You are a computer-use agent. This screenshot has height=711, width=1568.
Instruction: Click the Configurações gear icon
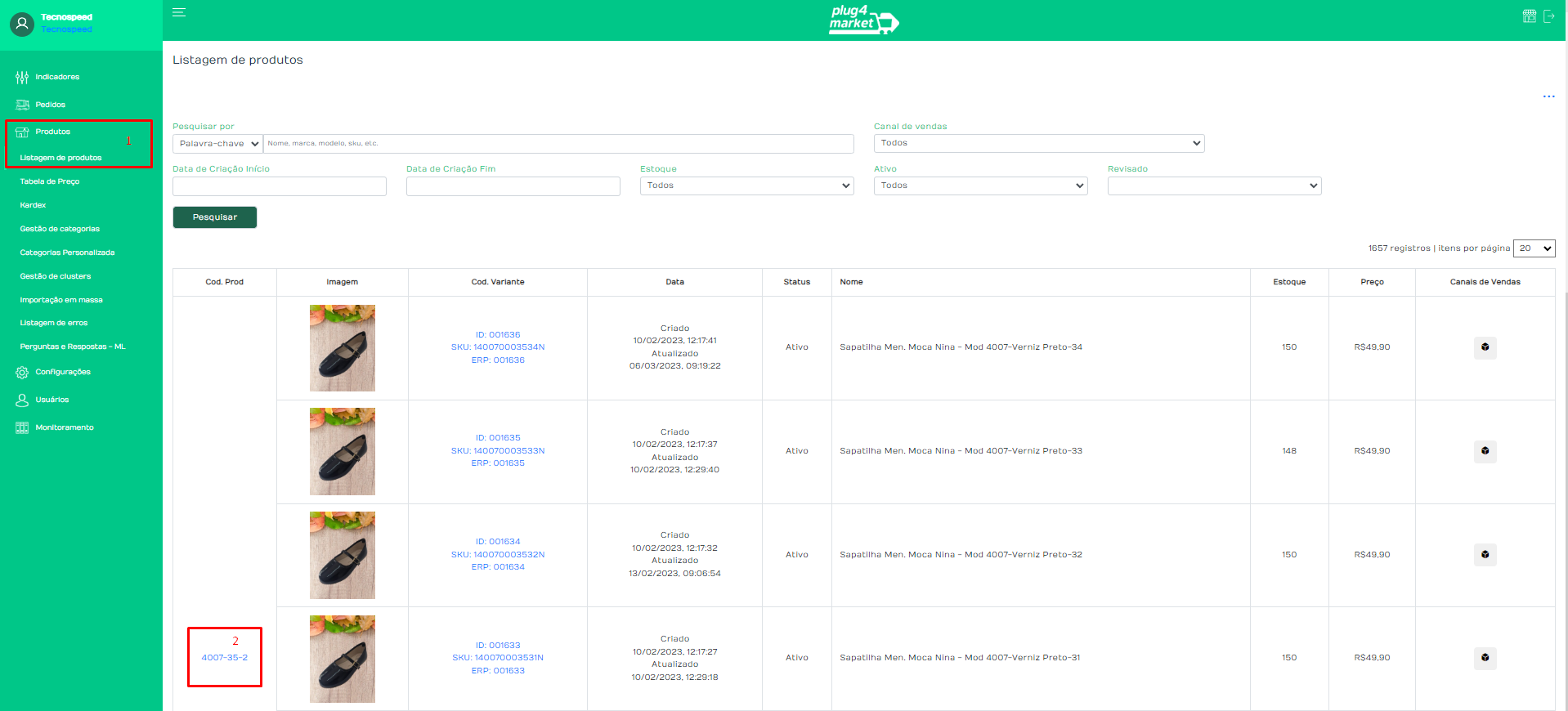(22, 373)
